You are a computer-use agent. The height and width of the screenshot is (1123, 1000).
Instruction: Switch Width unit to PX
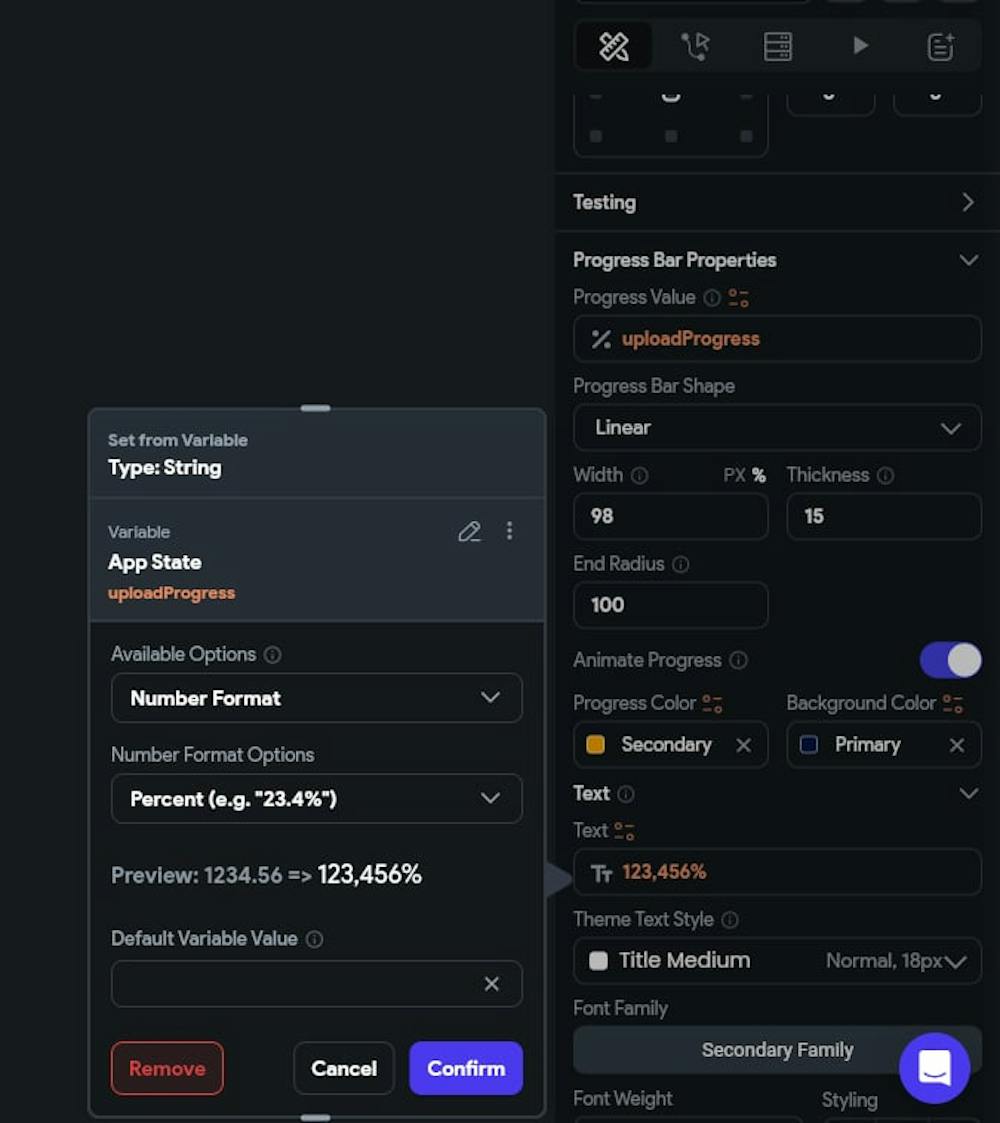pyautogui.click(x=734, y=476)
